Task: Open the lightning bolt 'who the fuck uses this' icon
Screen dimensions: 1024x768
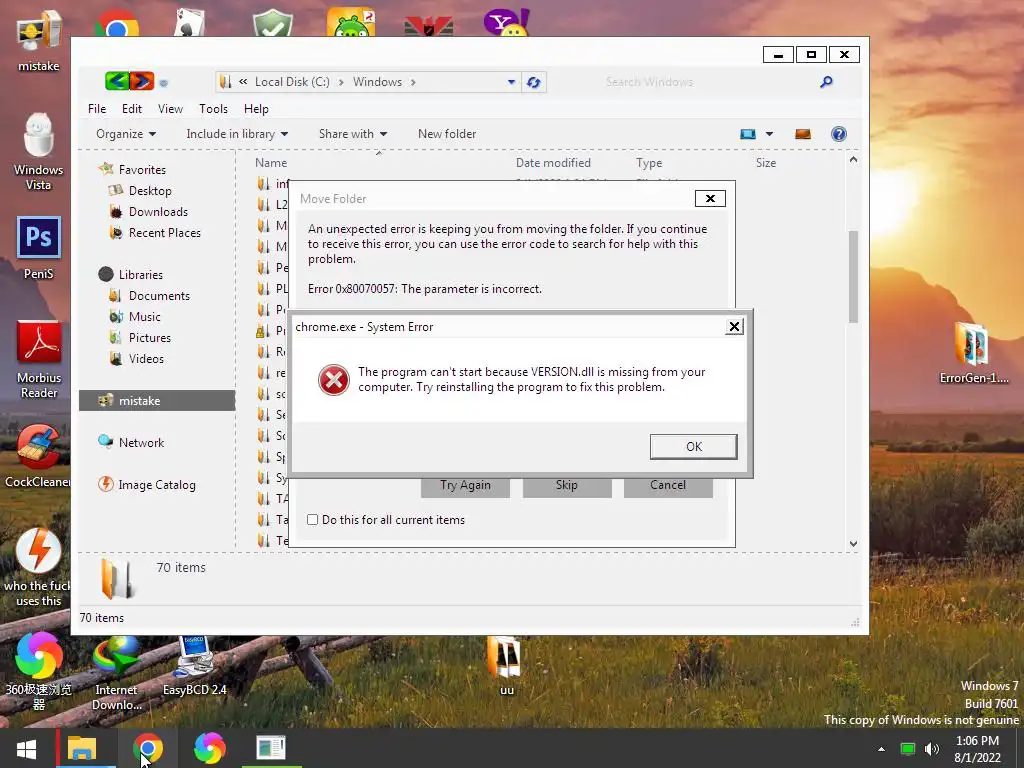Action: (38, 567)
